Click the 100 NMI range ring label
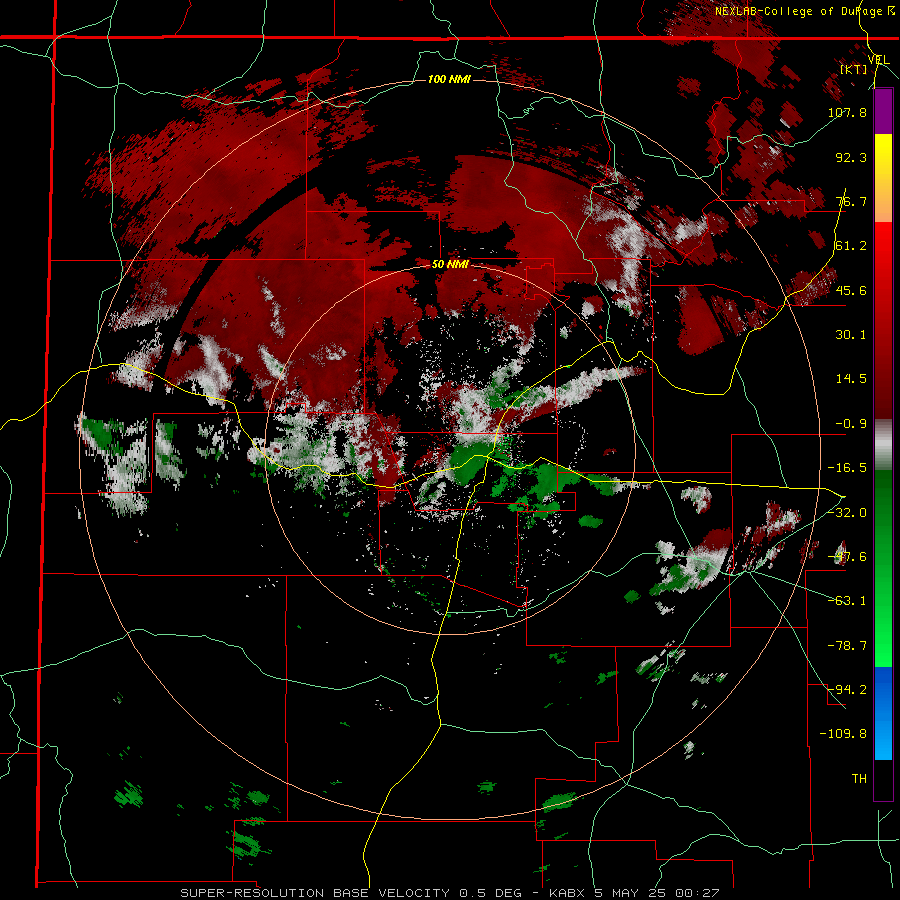 pyautogui.click(x=449, y=79)
